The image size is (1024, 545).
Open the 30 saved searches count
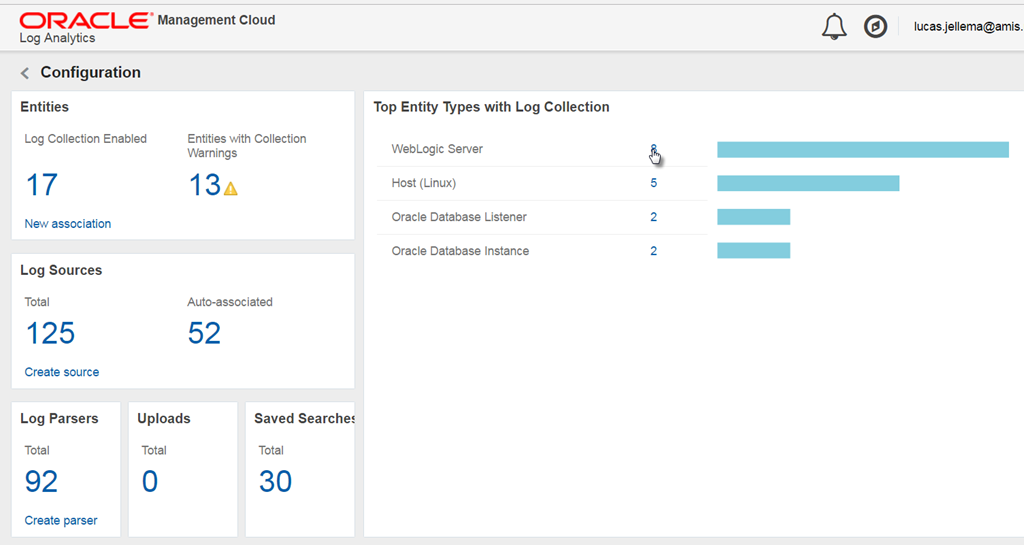click(275, 482)
